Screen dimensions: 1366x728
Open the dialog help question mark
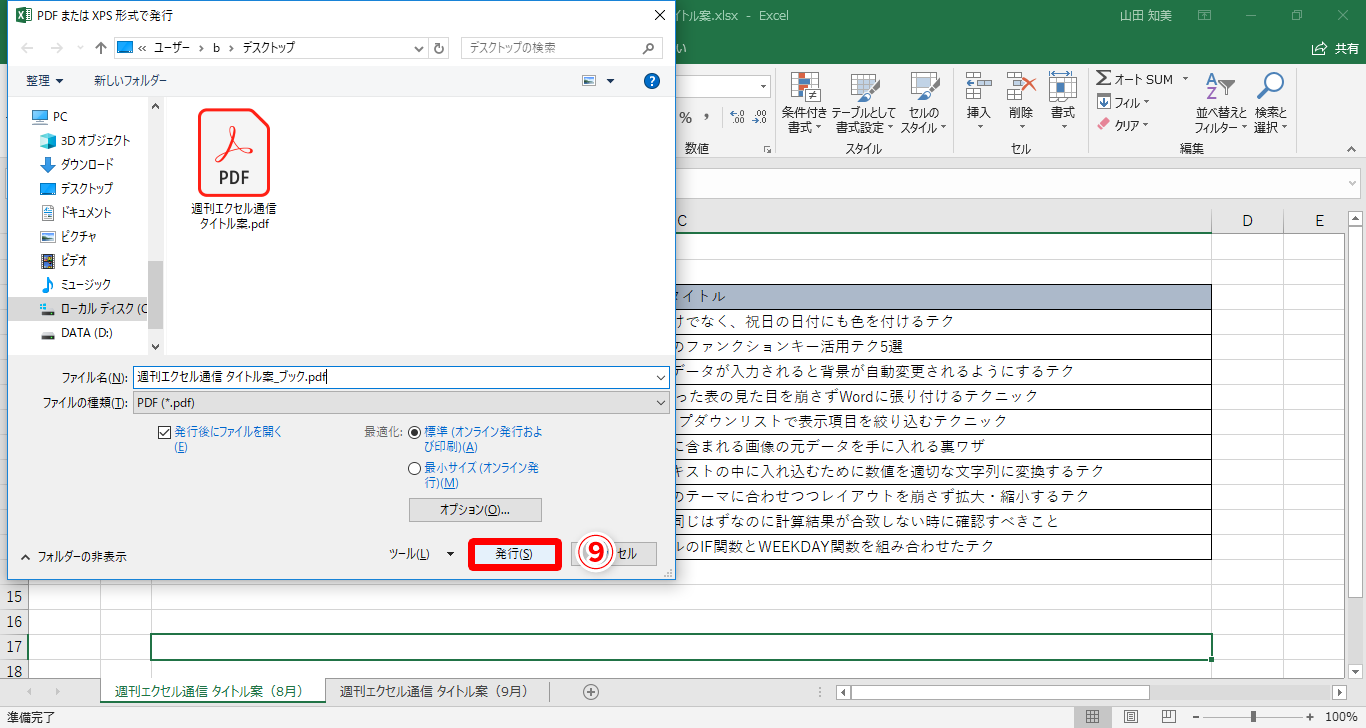coord(652,81)
